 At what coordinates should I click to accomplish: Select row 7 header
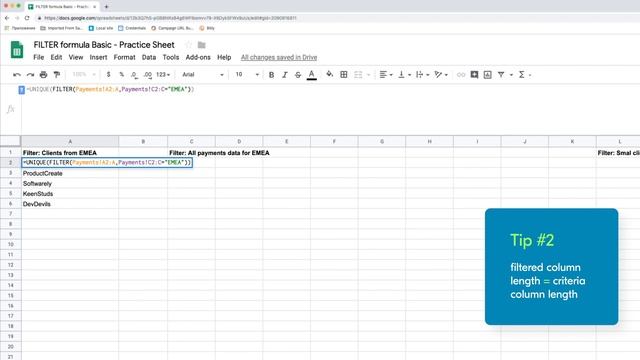coord(11,214)
